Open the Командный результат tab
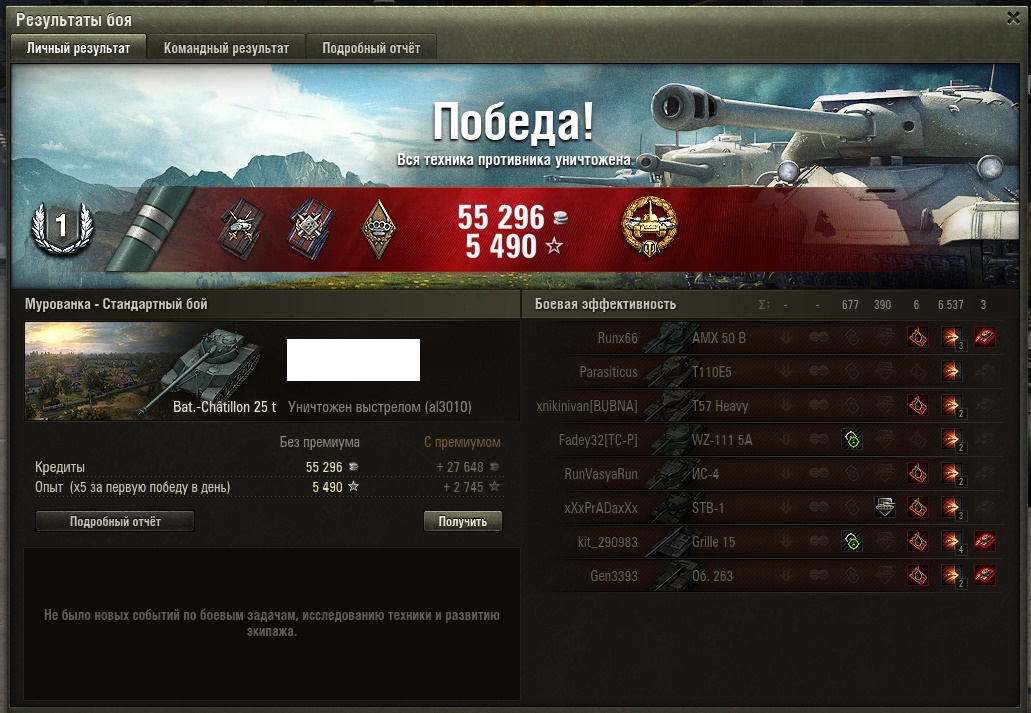This screenshot has width=1031, height=713. [x=226, y=48]
